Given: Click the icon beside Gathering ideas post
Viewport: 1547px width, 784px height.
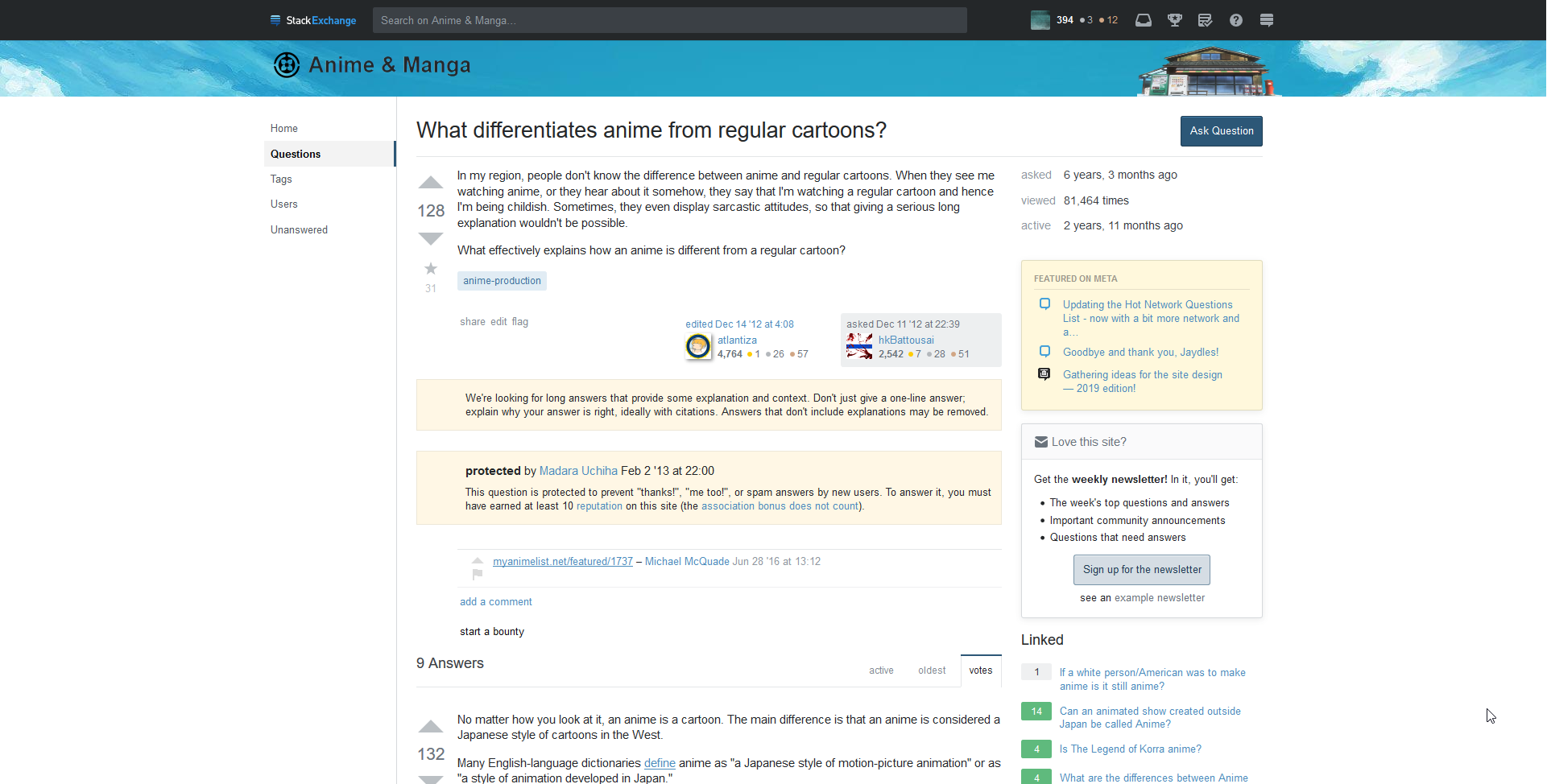Looking at the screenshot, I should [x=1044, y=374].
